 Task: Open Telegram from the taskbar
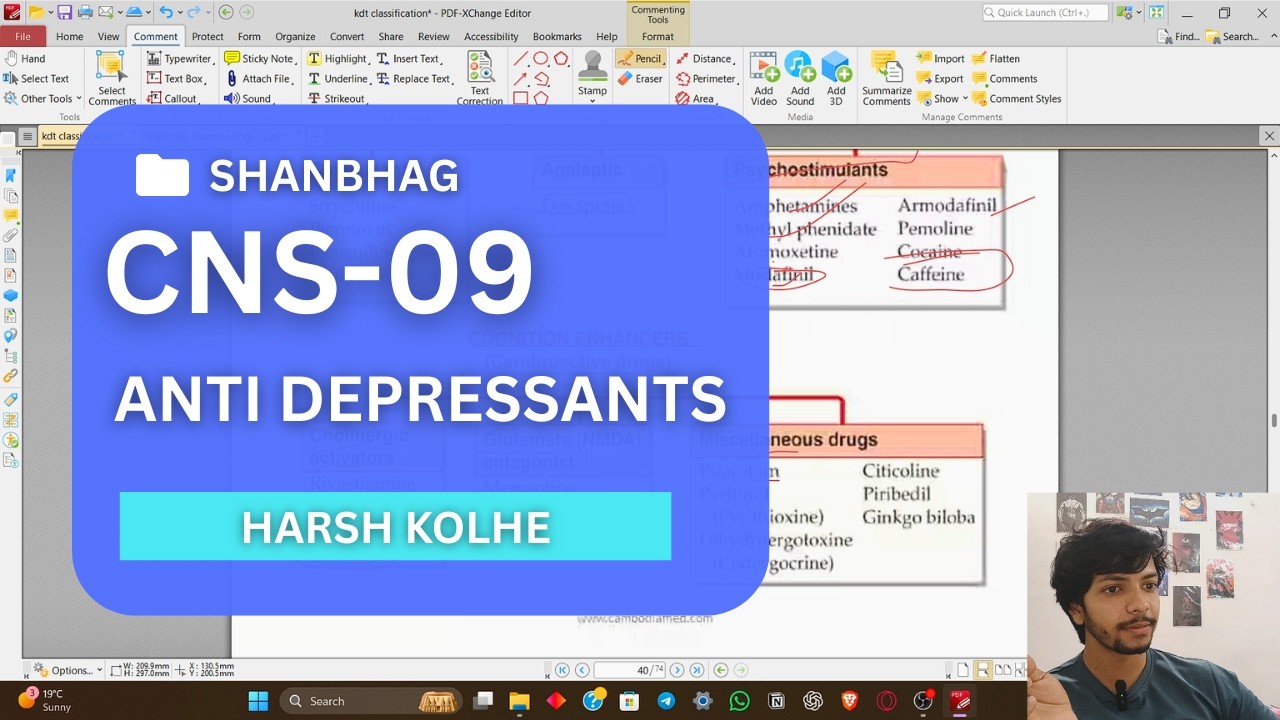pyautogui.click(x=665, y=701)
